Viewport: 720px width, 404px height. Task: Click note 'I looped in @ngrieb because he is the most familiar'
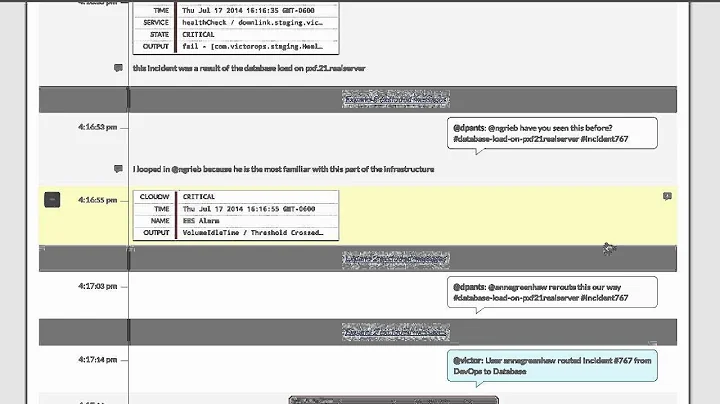[x=283, y=169]
